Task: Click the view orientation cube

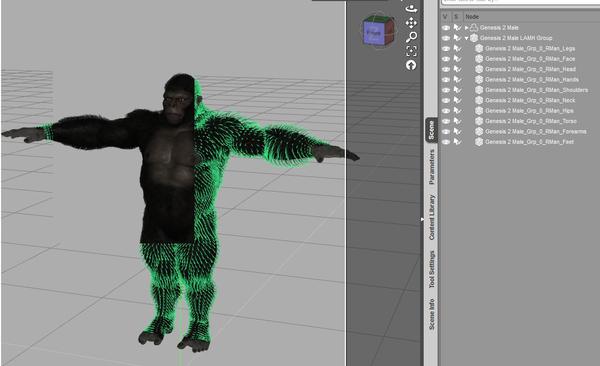Action: click(378, 31)
